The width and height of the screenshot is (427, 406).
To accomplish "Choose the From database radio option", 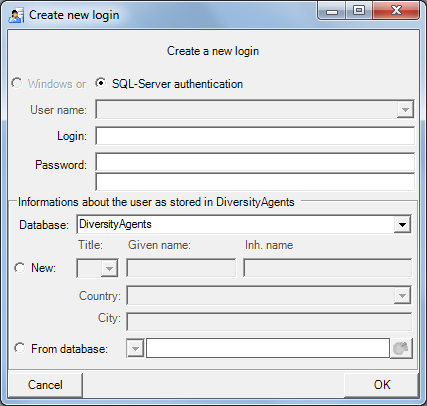I will click(20, 348).
